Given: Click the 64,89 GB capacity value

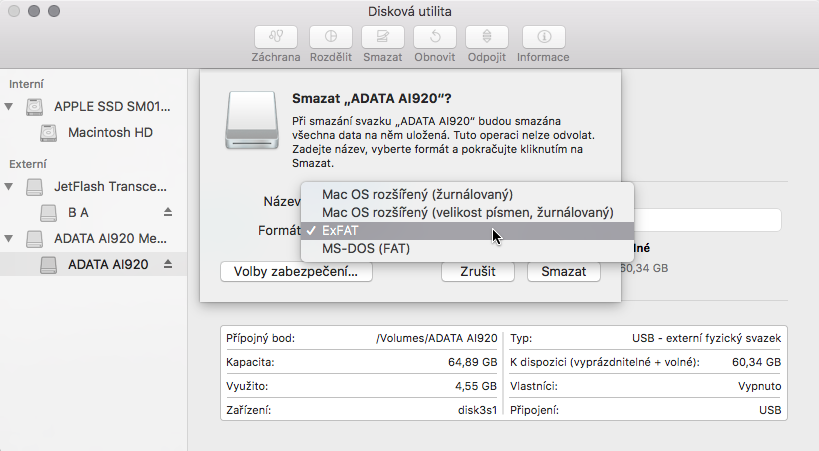Looking at the screenshot, I should point(473,362).
